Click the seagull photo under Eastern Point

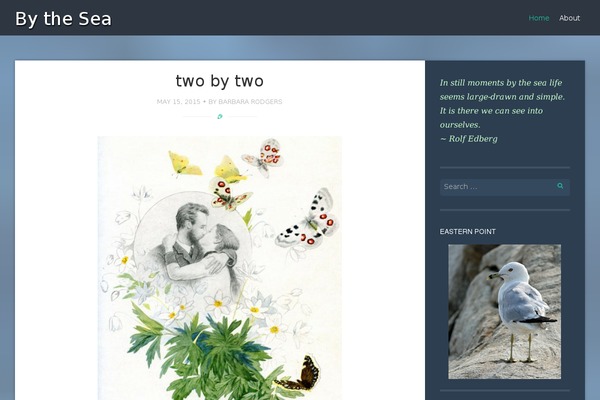tap(505, 312)
